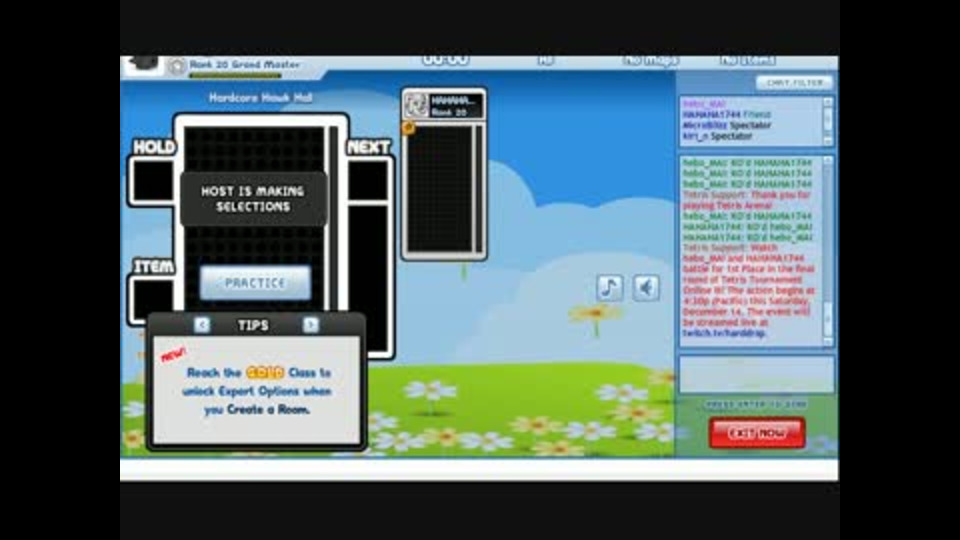Click the orange badge on opponent's board
Screen dimensions: 960x540
(408, 128)
